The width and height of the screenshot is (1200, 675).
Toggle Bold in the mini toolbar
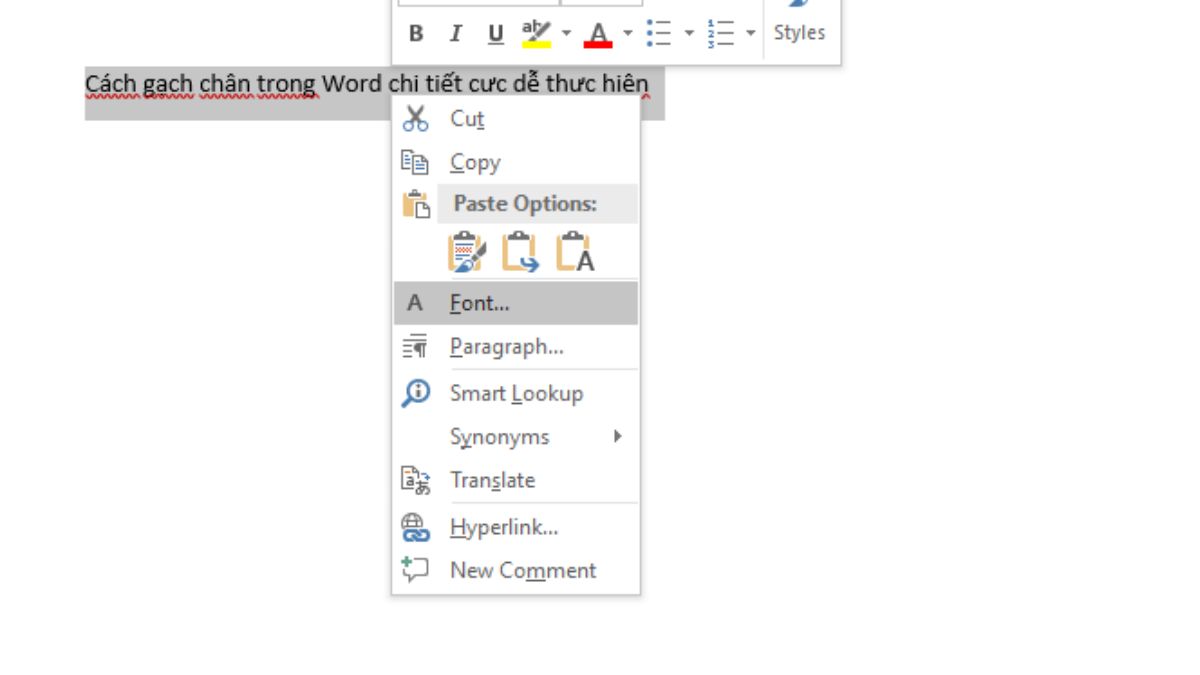pos(416,34)
